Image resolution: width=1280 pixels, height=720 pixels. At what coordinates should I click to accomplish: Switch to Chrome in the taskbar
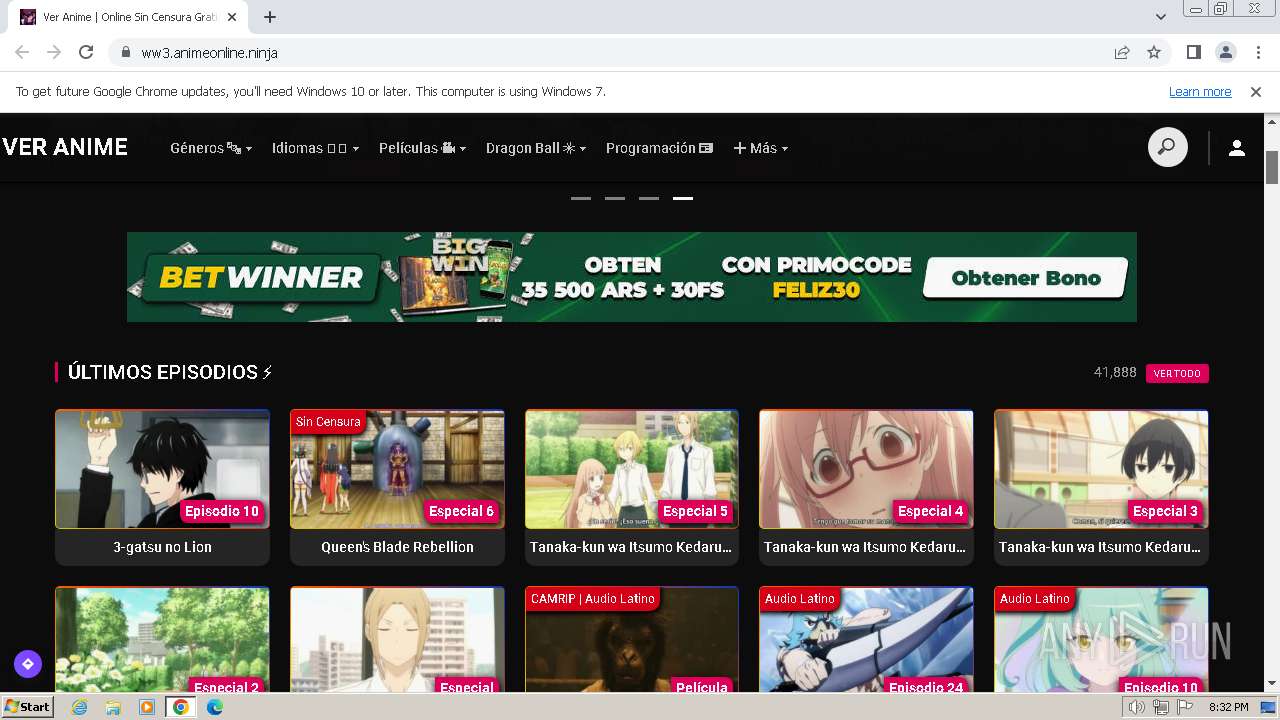click(181, 707)
